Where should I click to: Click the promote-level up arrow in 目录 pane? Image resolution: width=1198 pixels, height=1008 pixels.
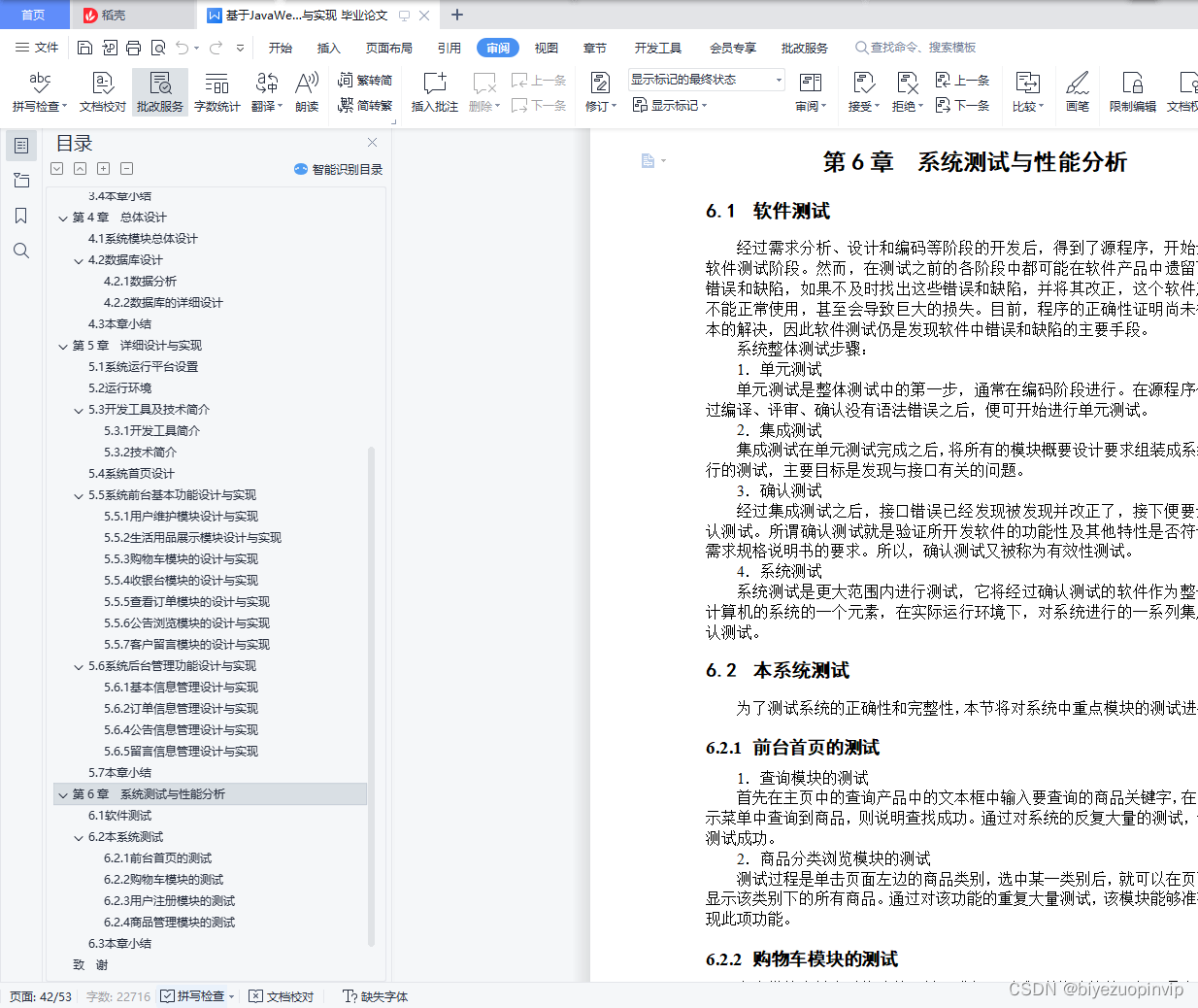point(81,168)
